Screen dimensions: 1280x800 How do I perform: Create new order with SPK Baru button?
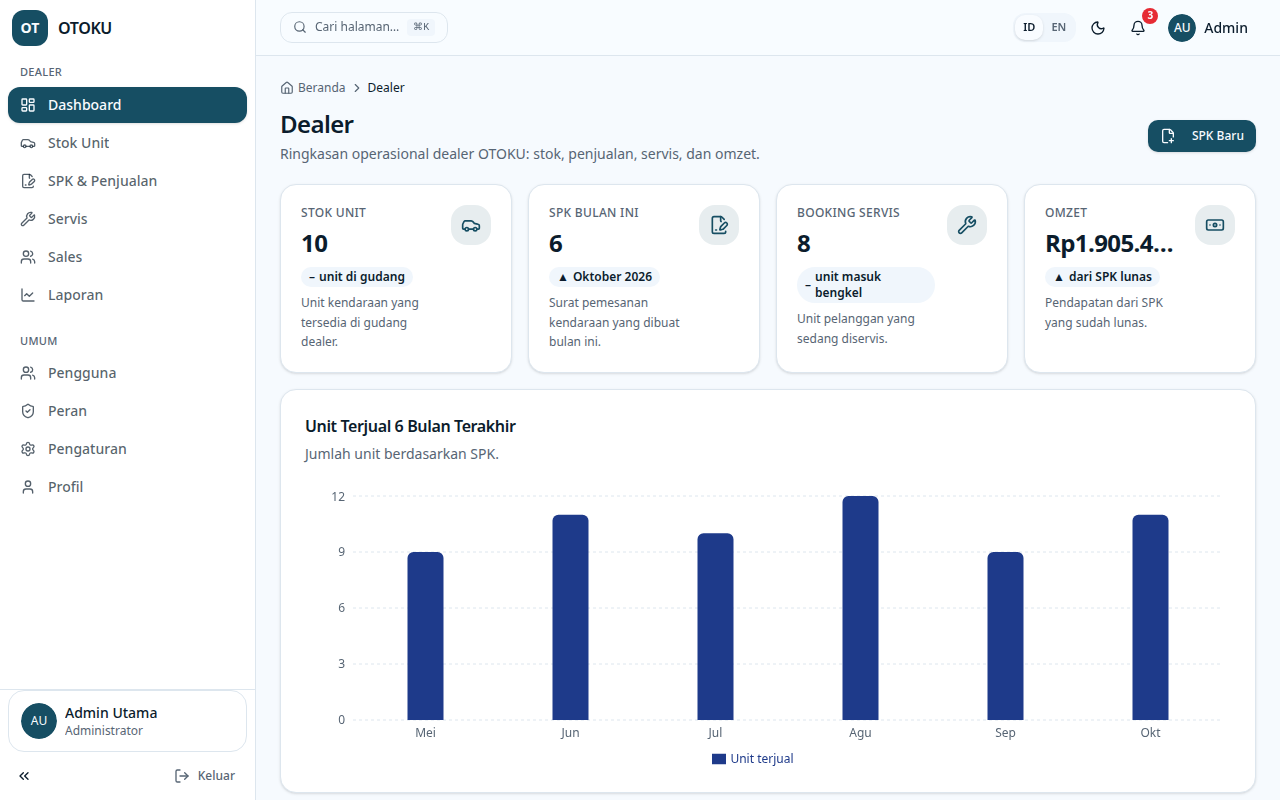tap(1202, 136)
